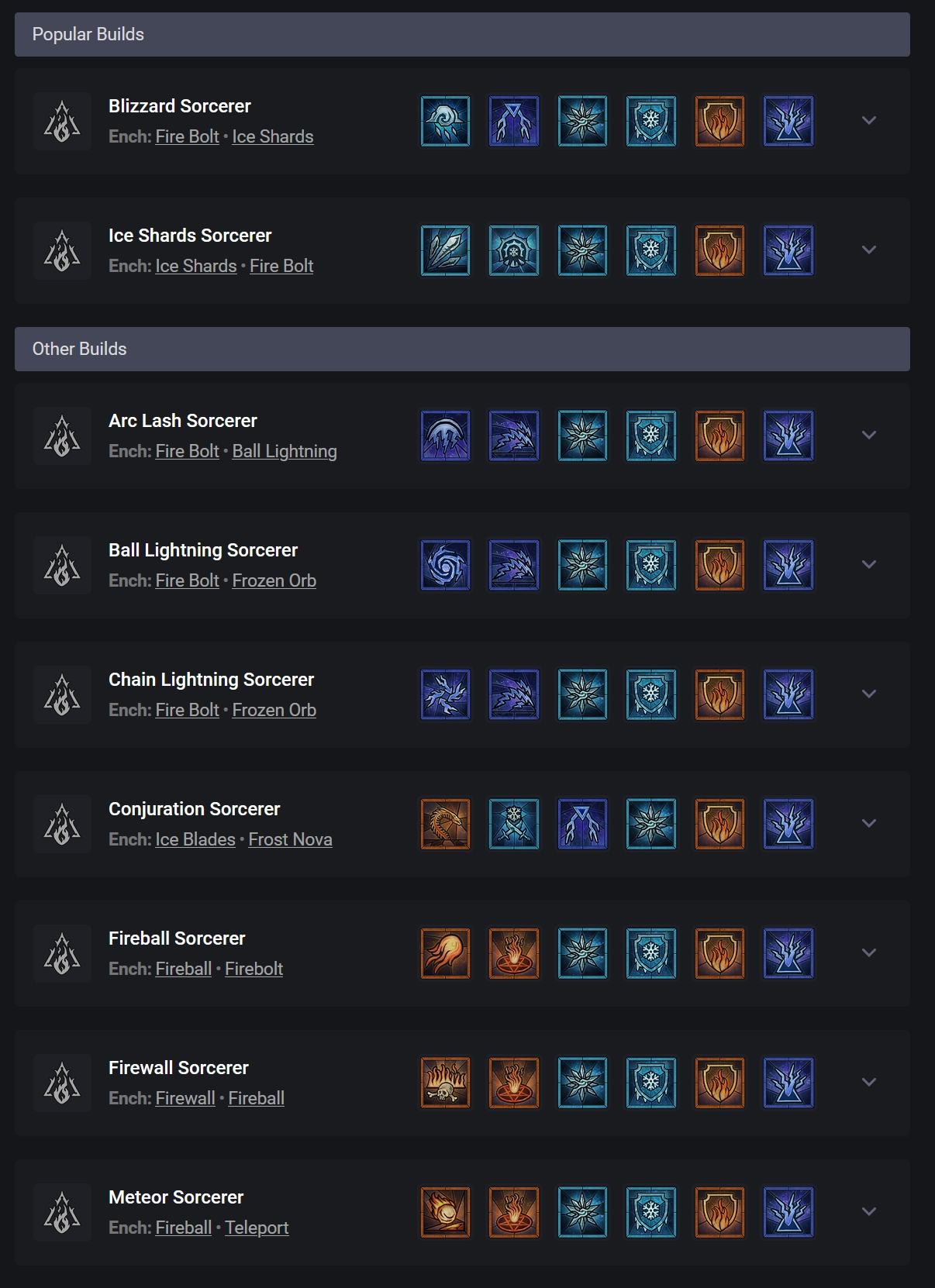This screenshot has height=1288, width=935.
Task: Expand the Conjuration Sorcerer build chevron
Action: (x=869, y=824)
